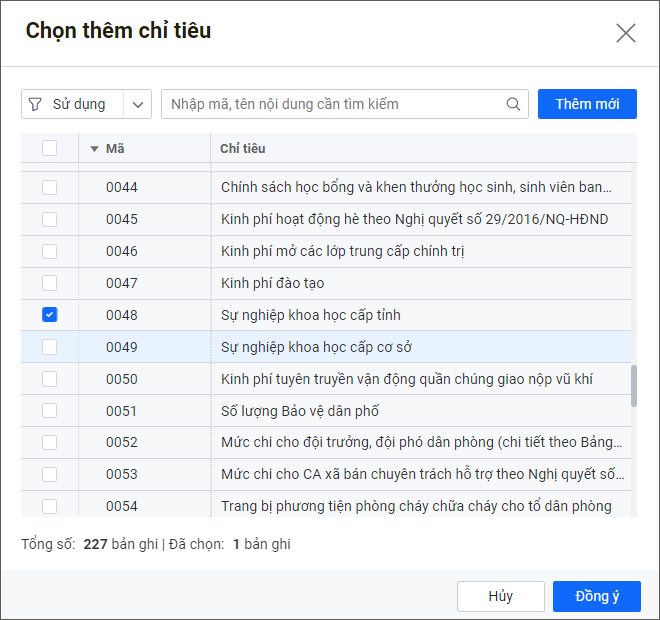The height and width of the screenshot is (620, 660).
Task: Enable the checkbox for row 0052
Action: point(50,443)
